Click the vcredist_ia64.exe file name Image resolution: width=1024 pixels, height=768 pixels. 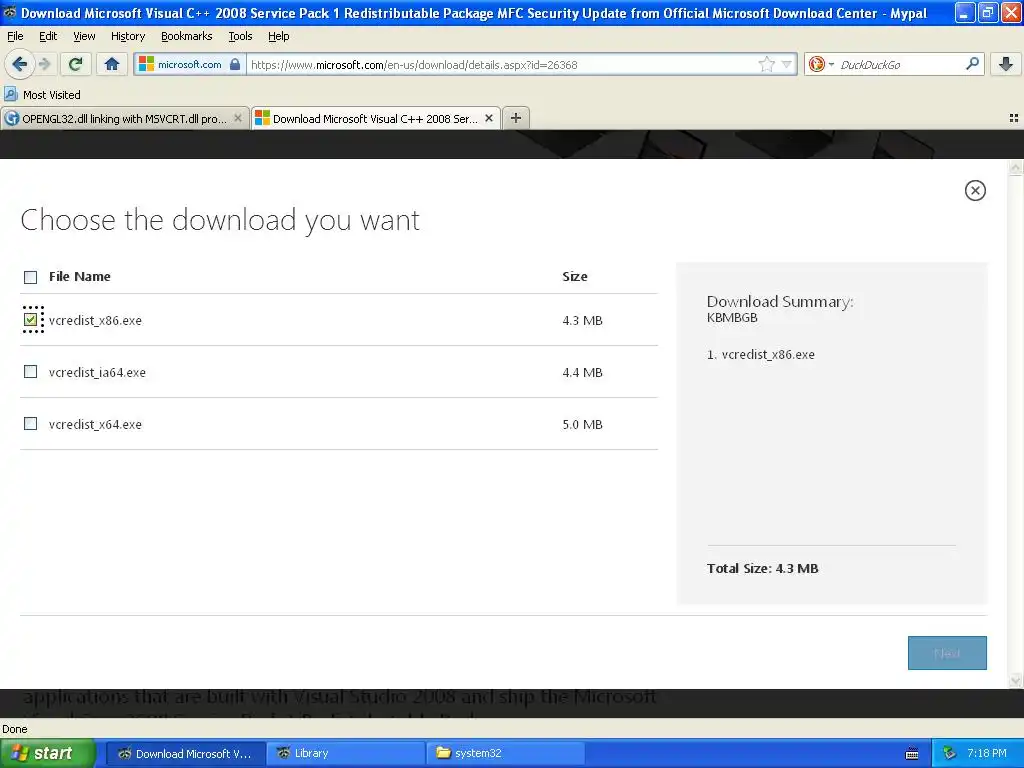coord(97,372)
